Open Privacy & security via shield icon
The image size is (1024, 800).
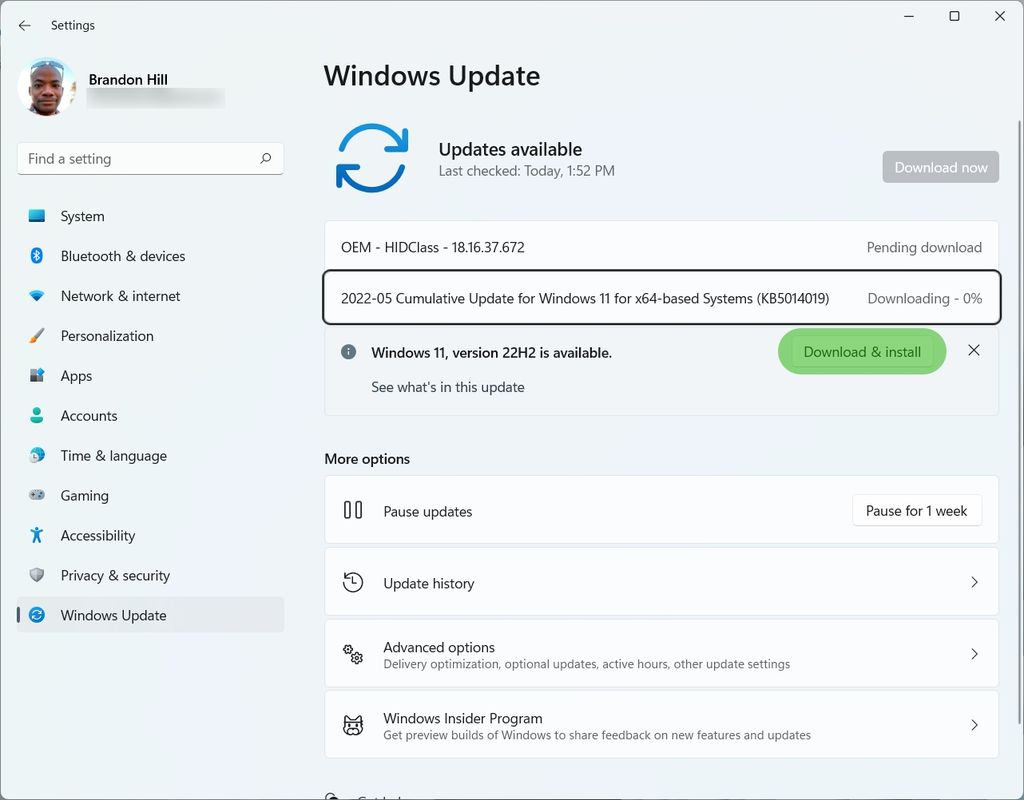[x=38, y=576]
